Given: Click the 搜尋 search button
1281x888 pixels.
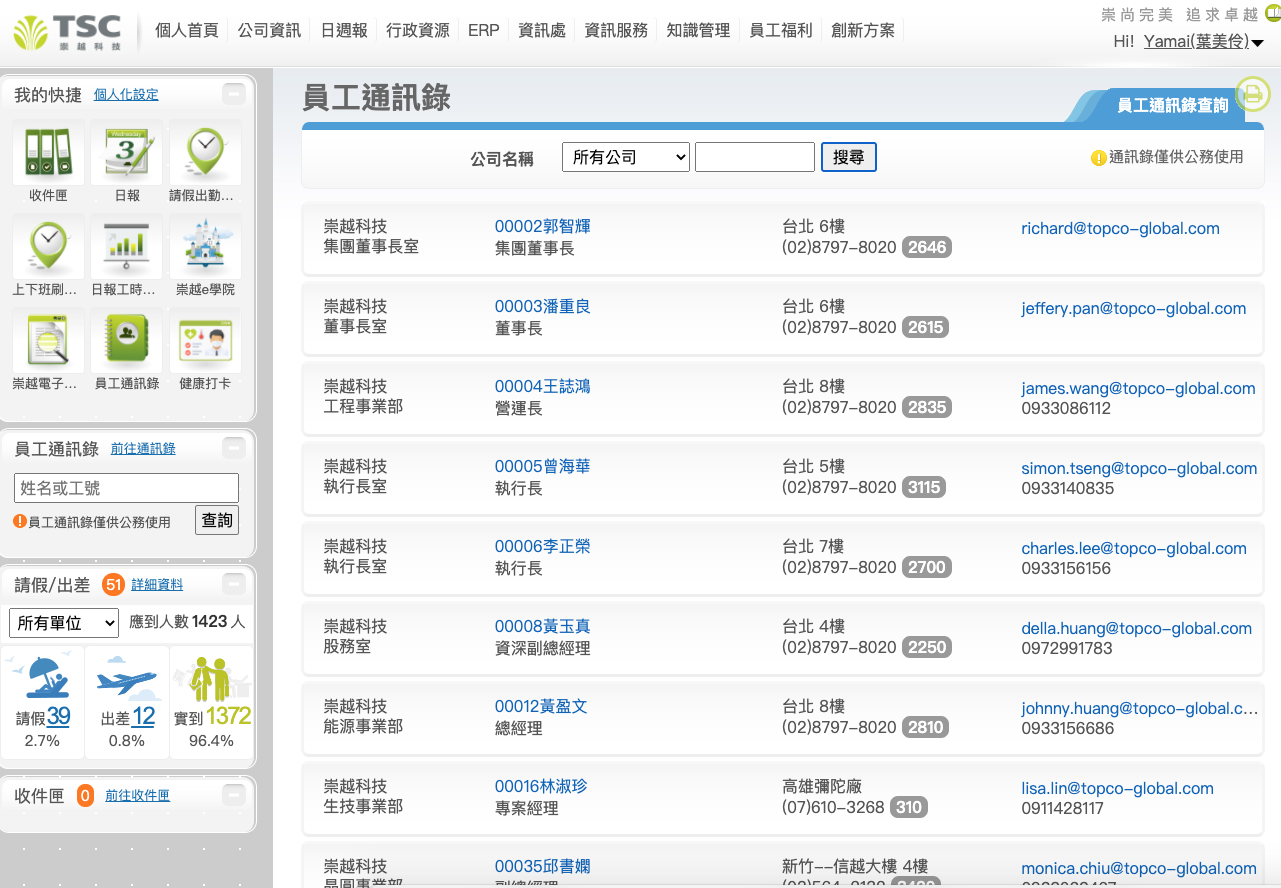Looking at the screenshot, I should (x=848, y=157).
